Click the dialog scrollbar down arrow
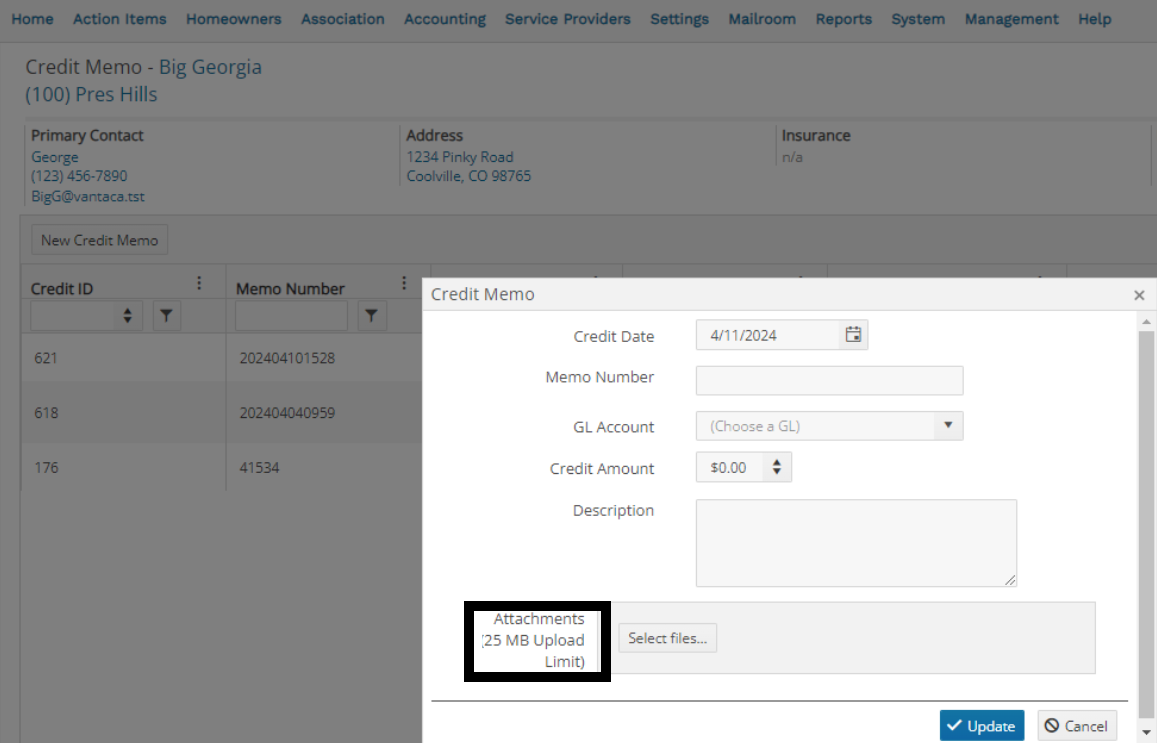The height and width of the screenshot is (743, 1157). click(x=1146, y=733)
